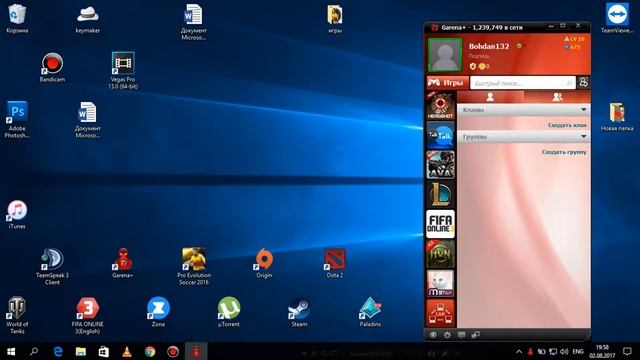Select the keymaker desktop icon

[88, 18]
